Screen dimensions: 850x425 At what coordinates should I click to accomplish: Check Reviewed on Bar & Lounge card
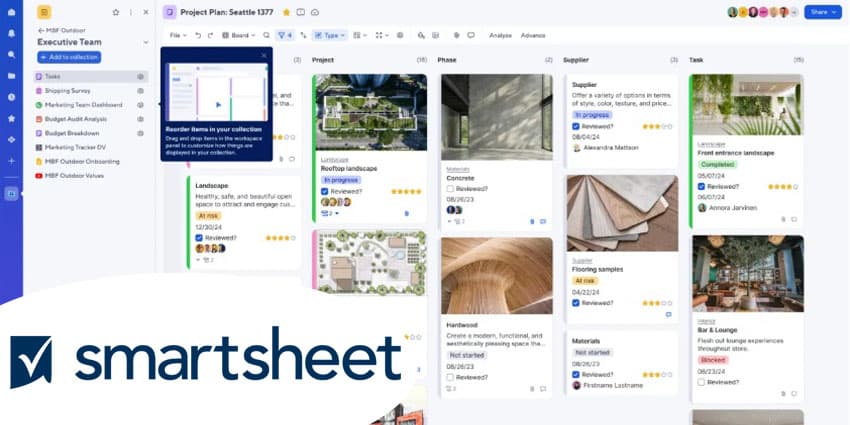tap(701, 382)
